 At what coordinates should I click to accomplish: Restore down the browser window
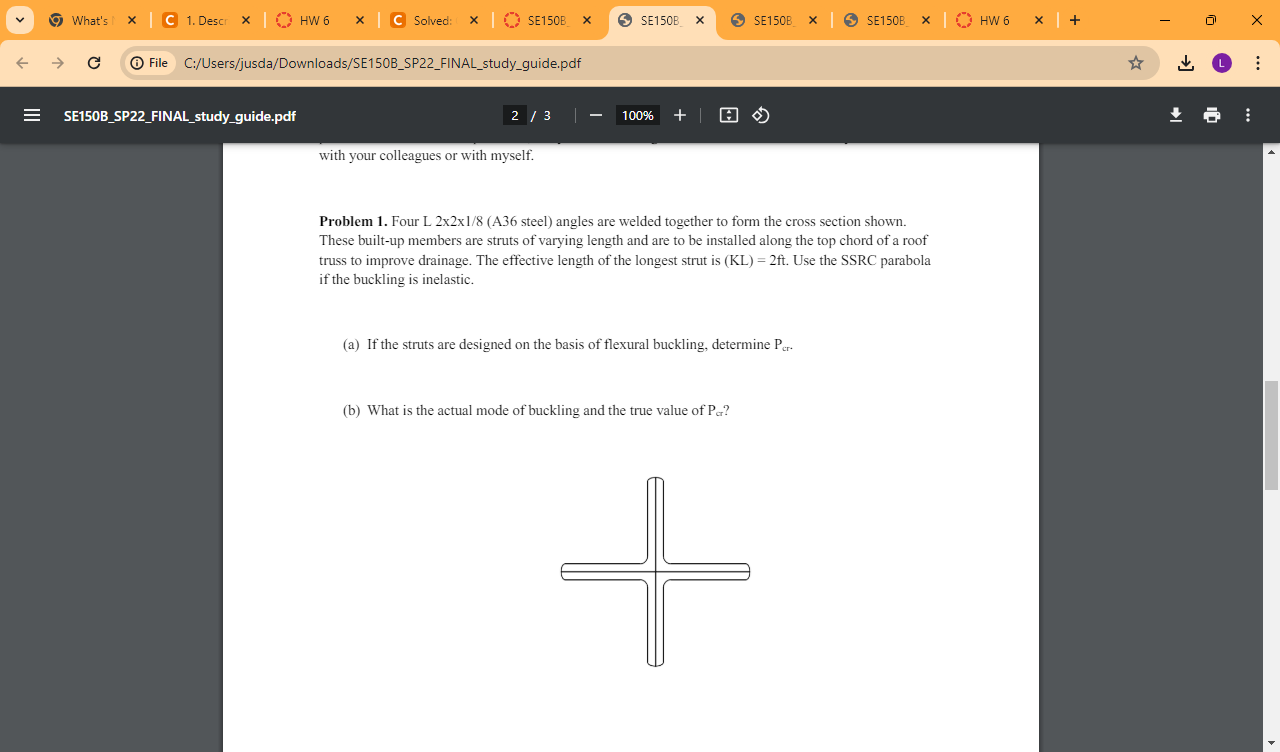[1211, 20]
